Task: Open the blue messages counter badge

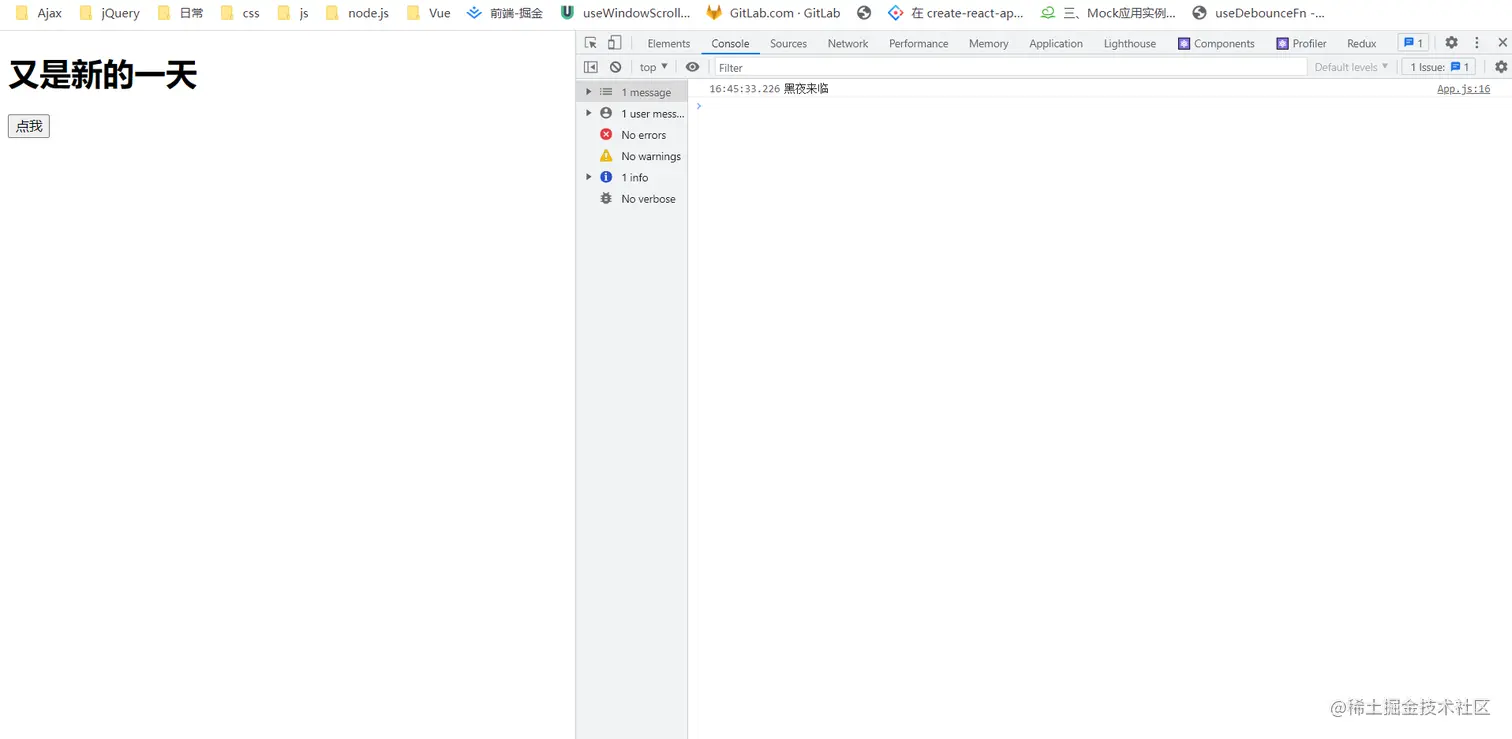Action: pyautogui.click(x=1413, y=43)
